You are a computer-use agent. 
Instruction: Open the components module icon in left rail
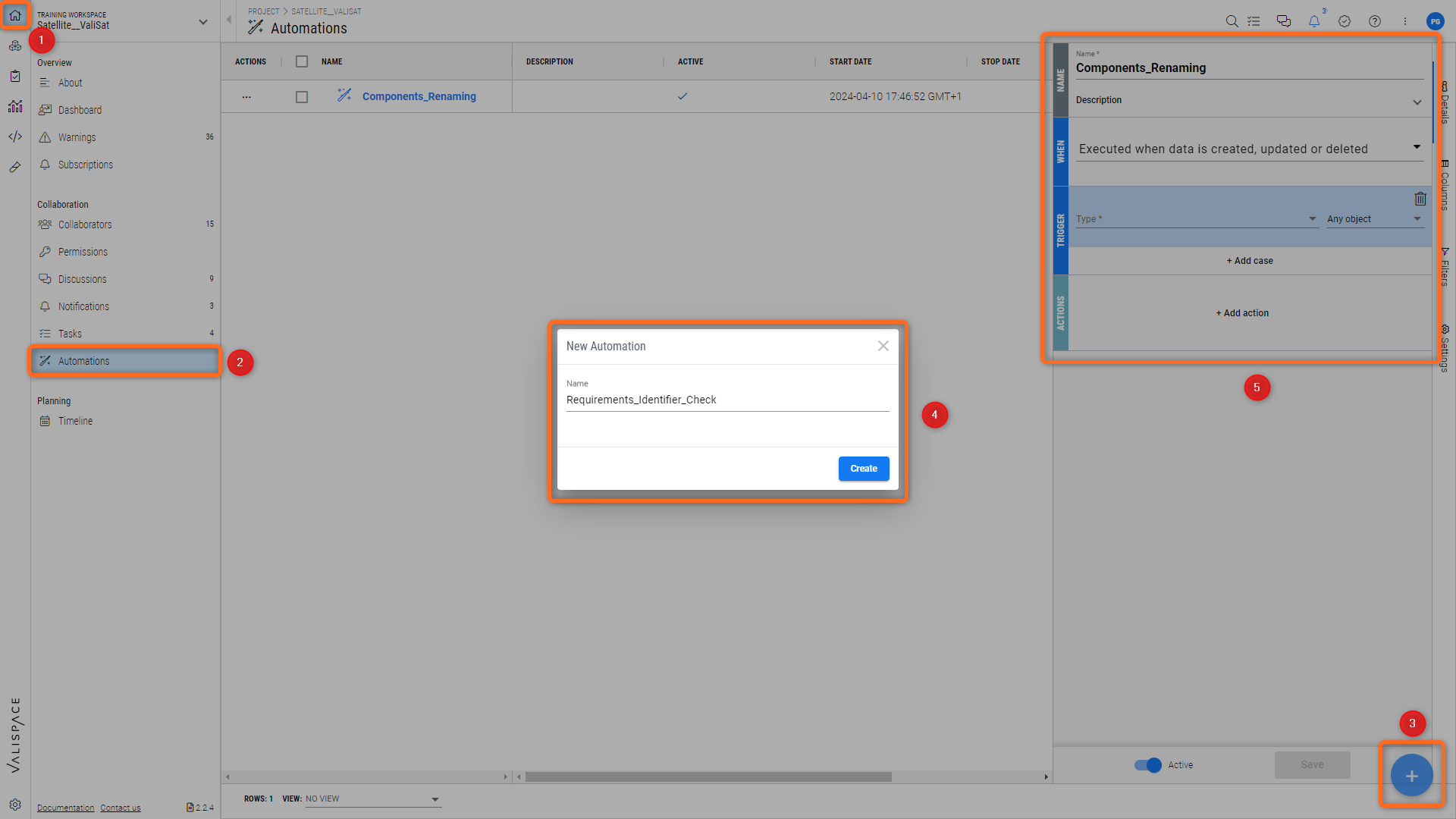coord(15,46)
